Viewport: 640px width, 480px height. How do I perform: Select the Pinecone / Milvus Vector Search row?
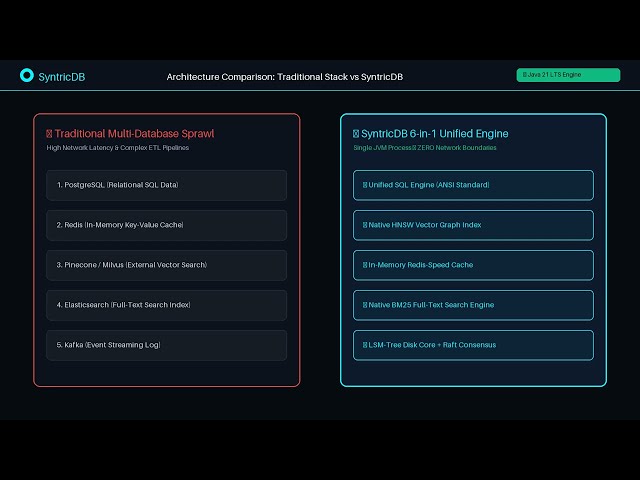click(x=167, y=265)
